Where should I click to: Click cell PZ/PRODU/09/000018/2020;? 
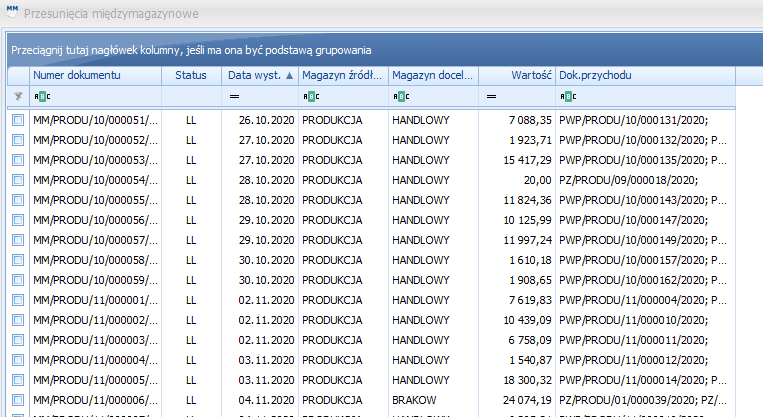point(645,180)
